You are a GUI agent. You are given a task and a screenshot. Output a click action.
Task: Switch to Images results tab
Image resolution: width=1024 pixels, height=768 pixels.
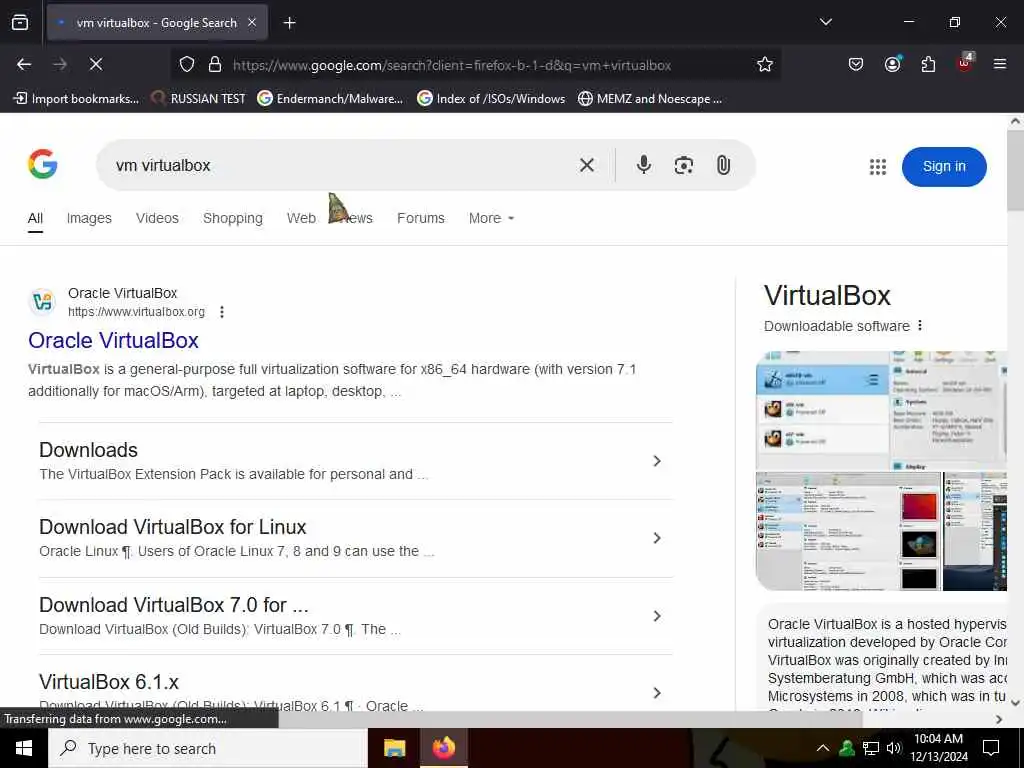point(89,218)
